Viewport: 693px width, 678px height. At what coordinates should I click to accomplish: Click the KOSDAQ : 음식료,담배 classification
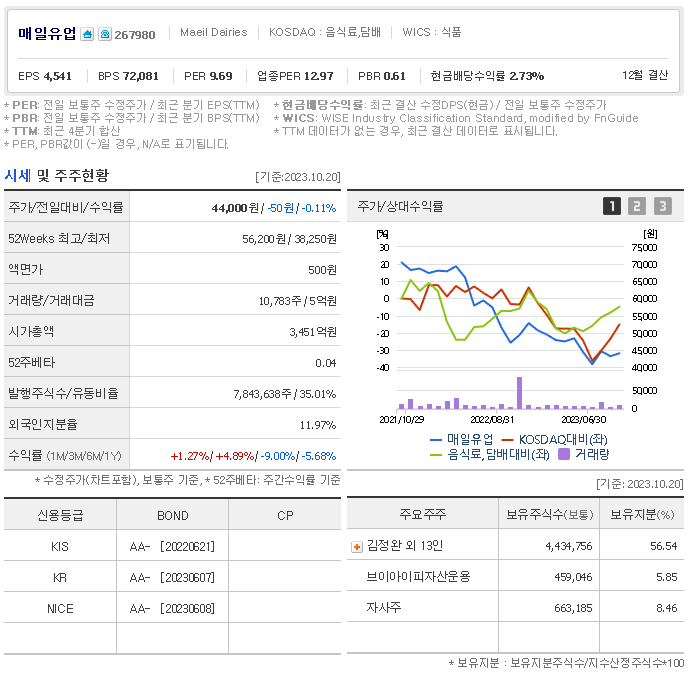tap(325, 32)
